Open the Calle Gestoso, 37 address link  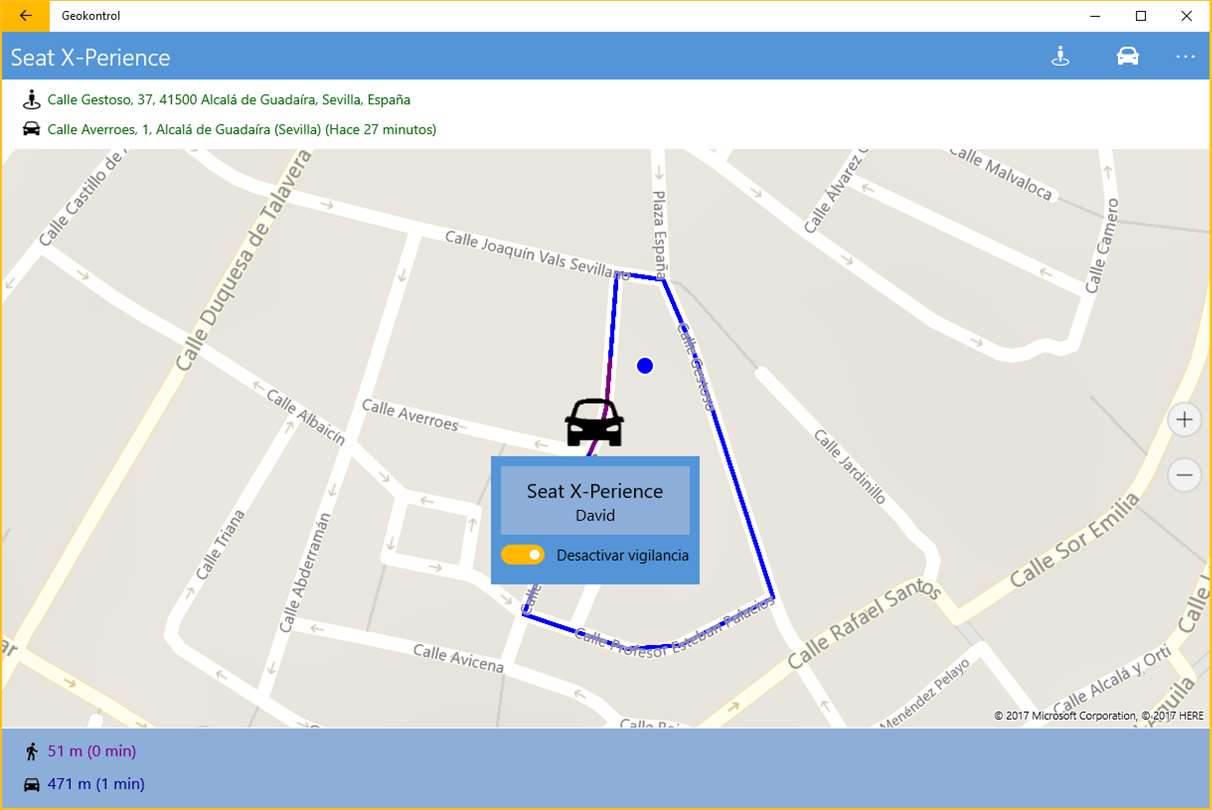click(x=229, y=100)
